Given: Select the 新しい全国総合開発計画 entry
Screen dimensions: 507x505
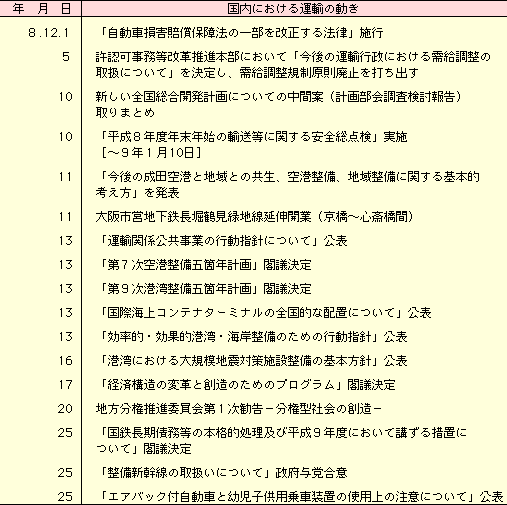Looking at the screenshot, I should pyautogui.click(x=278, y=105).
